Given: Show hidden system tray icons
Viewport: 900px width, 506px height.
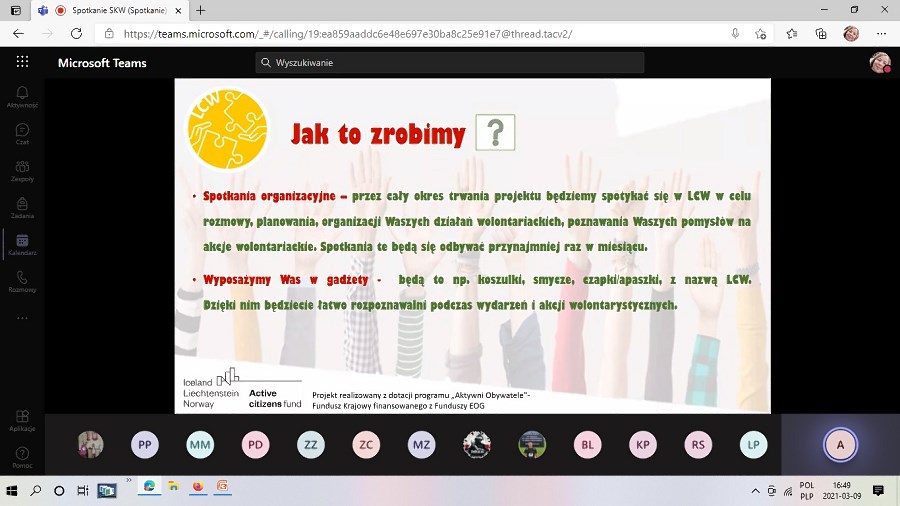Looking at the screenshot, I should point(756,491).
